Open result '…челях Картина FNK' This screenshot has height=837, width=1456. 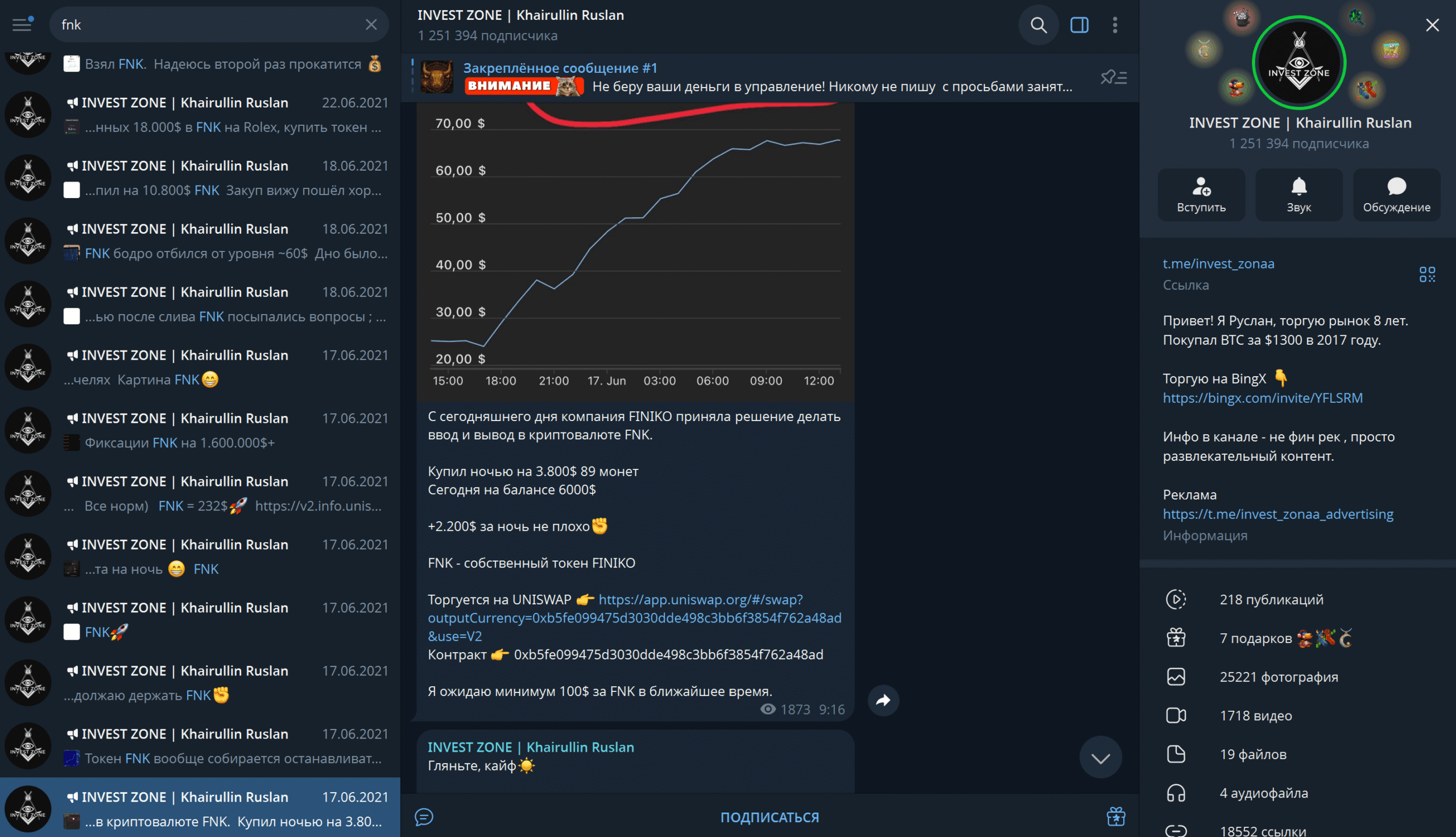[200, 368]
